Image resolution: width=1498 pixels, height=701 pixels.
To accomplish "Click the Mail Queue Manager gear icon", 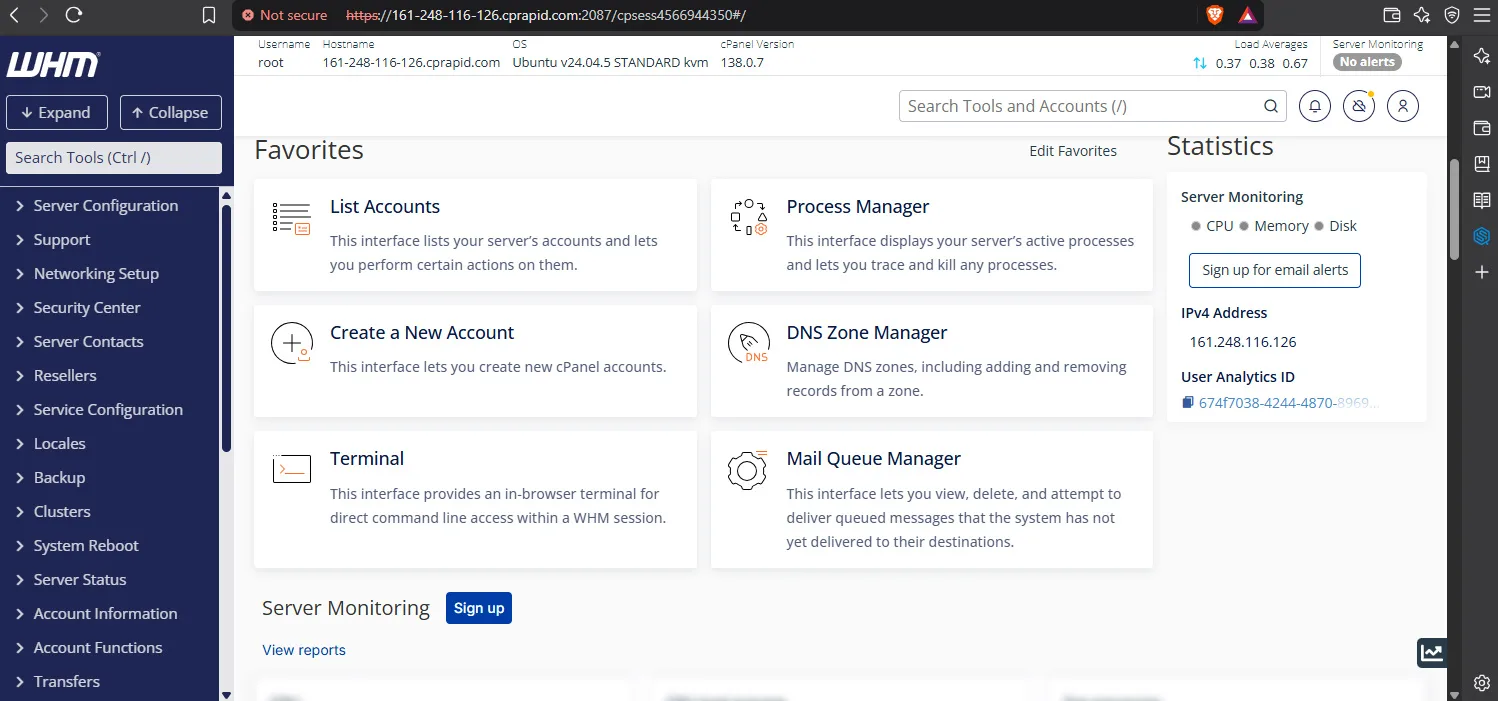I will click(x=748, y=469).
